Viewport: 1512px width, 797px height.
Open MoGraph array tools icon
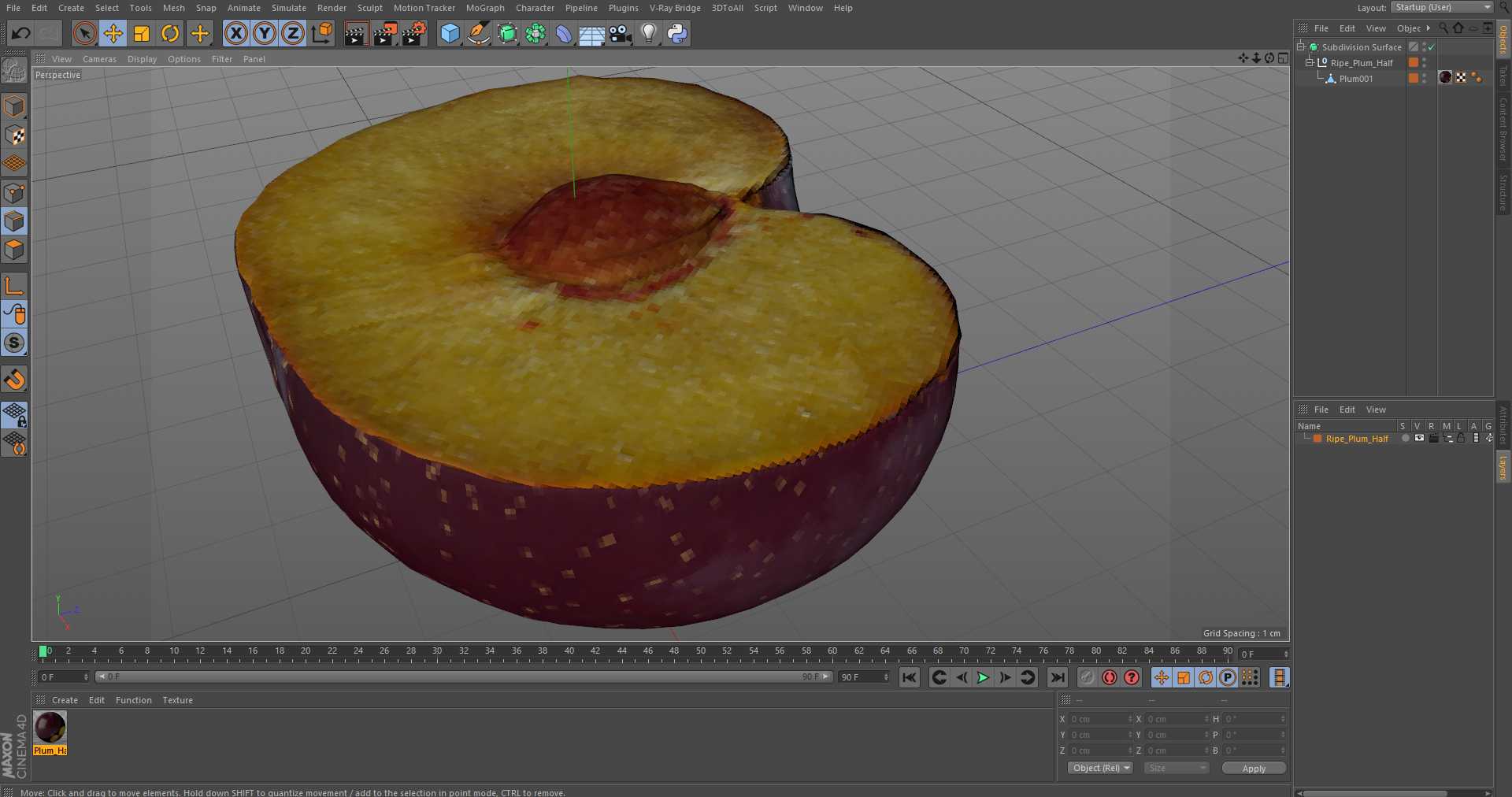tap(535, 33)
